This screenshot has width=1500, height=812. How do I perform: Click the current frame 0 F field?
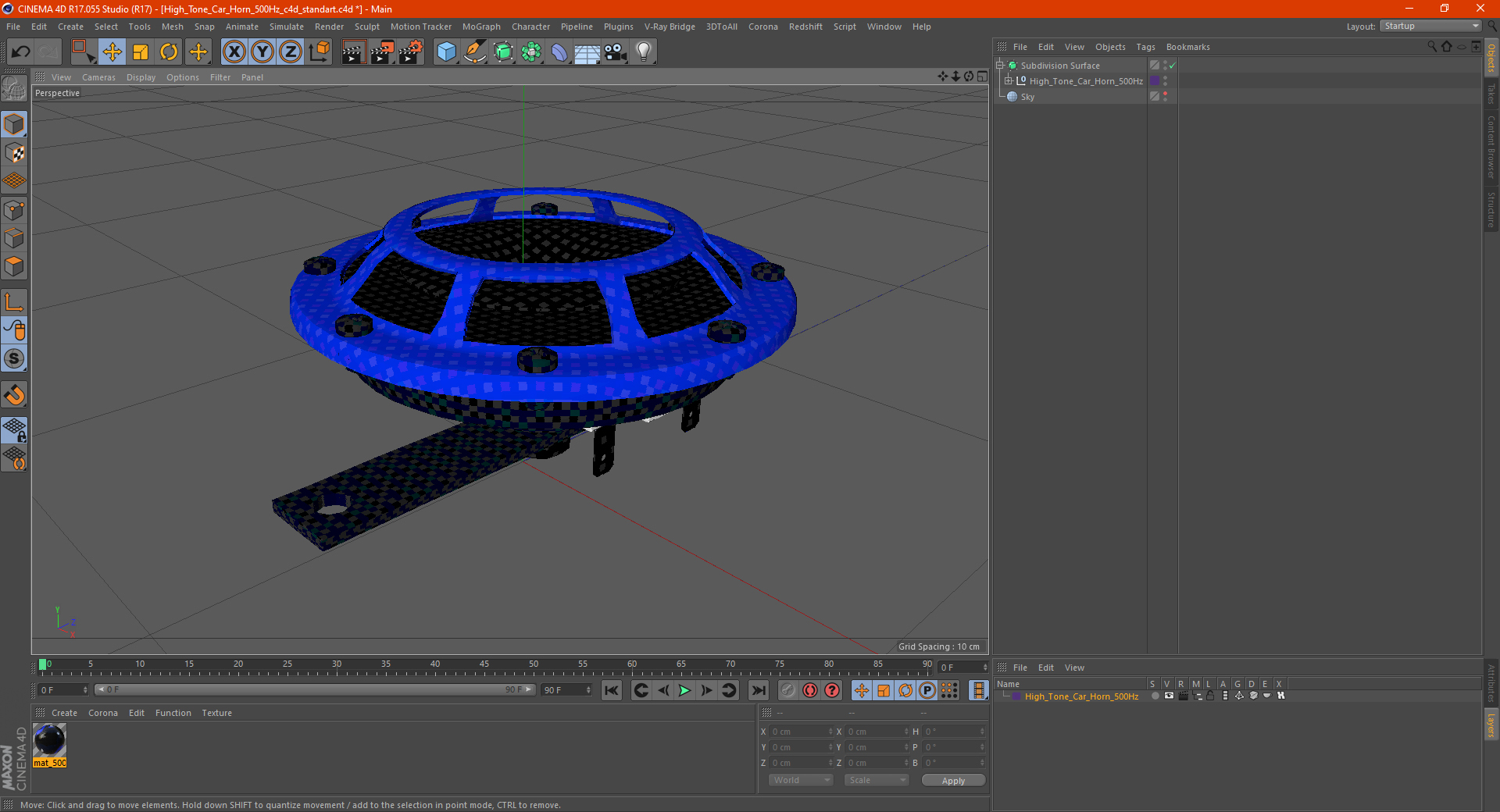(x=62, y=690)
